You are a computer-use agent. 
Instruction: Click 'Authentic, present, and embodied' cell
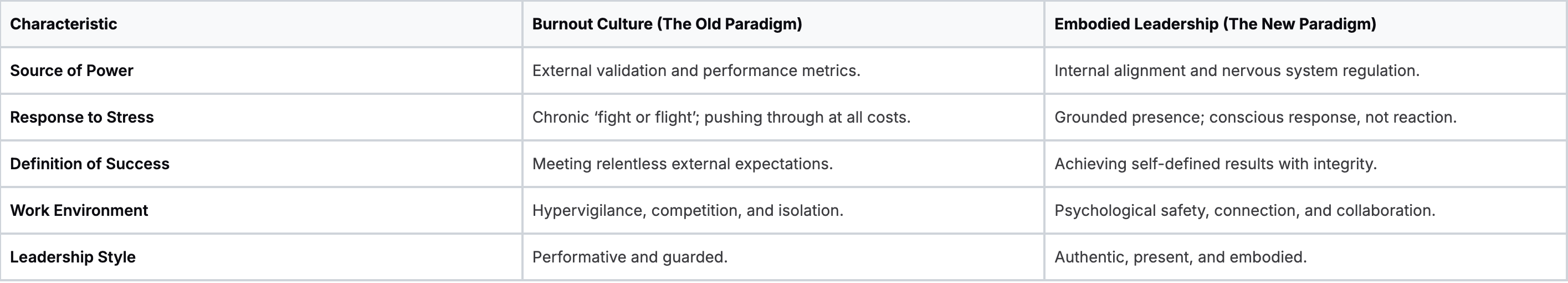coord(1180,257)
